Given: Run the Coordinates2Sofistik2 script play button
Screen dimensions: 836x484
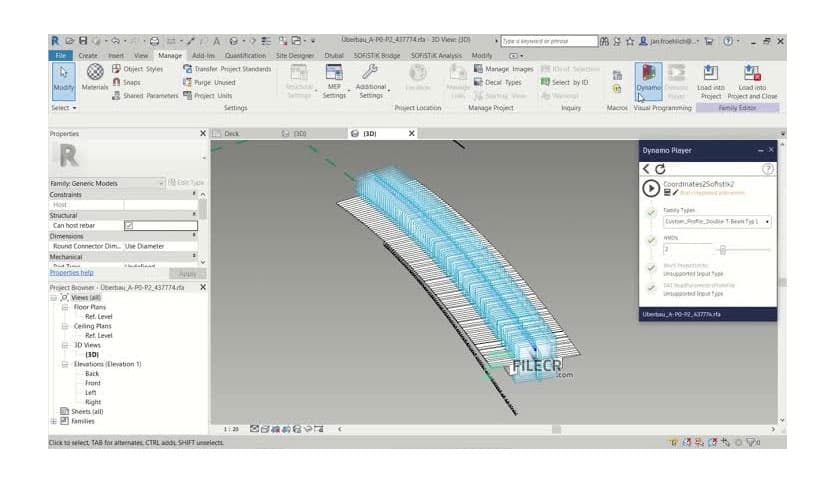Looking at the screenshot, I should click(650, 188).
